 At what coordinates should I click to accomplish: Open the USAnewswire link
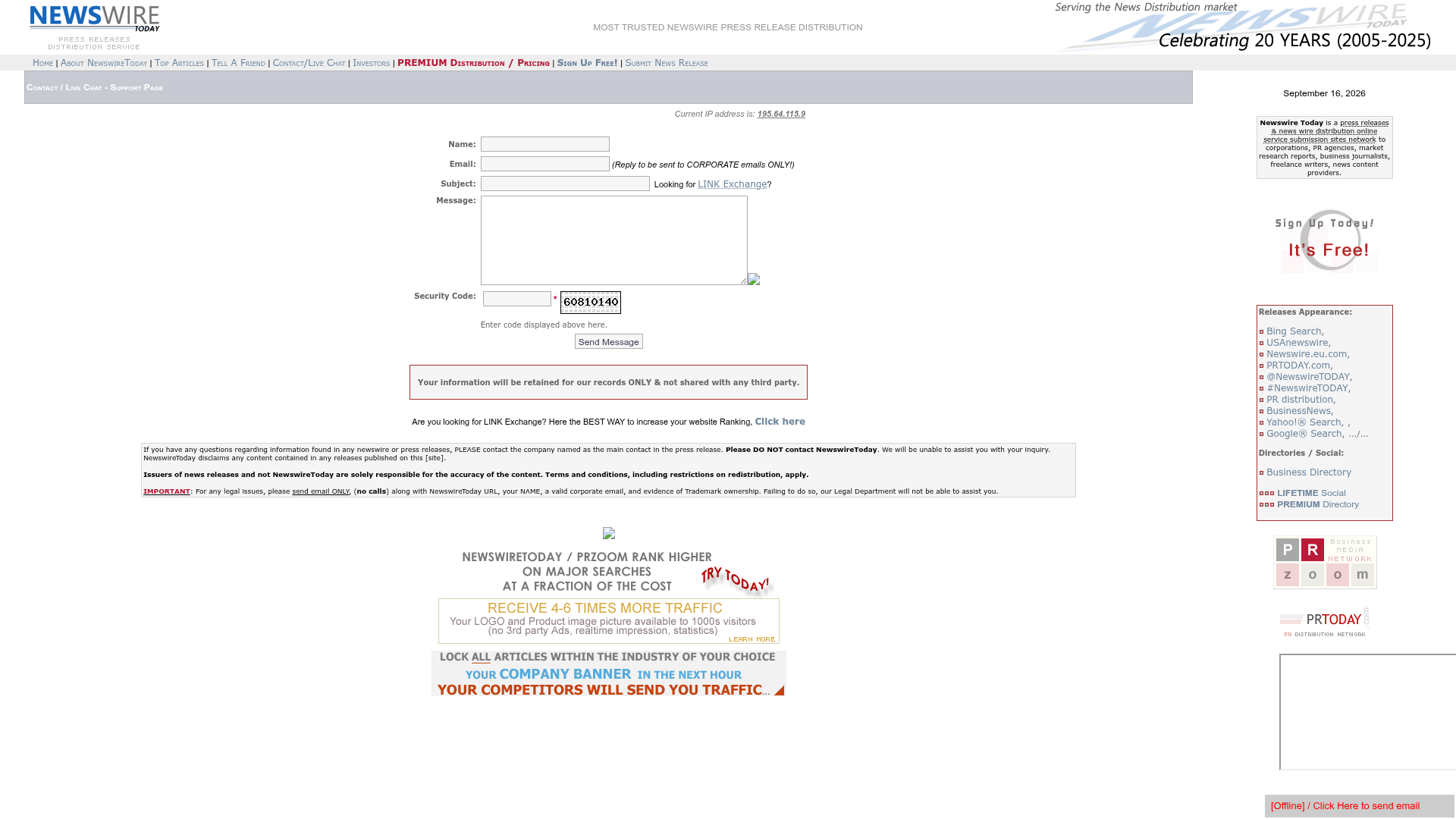[1297, 343]
